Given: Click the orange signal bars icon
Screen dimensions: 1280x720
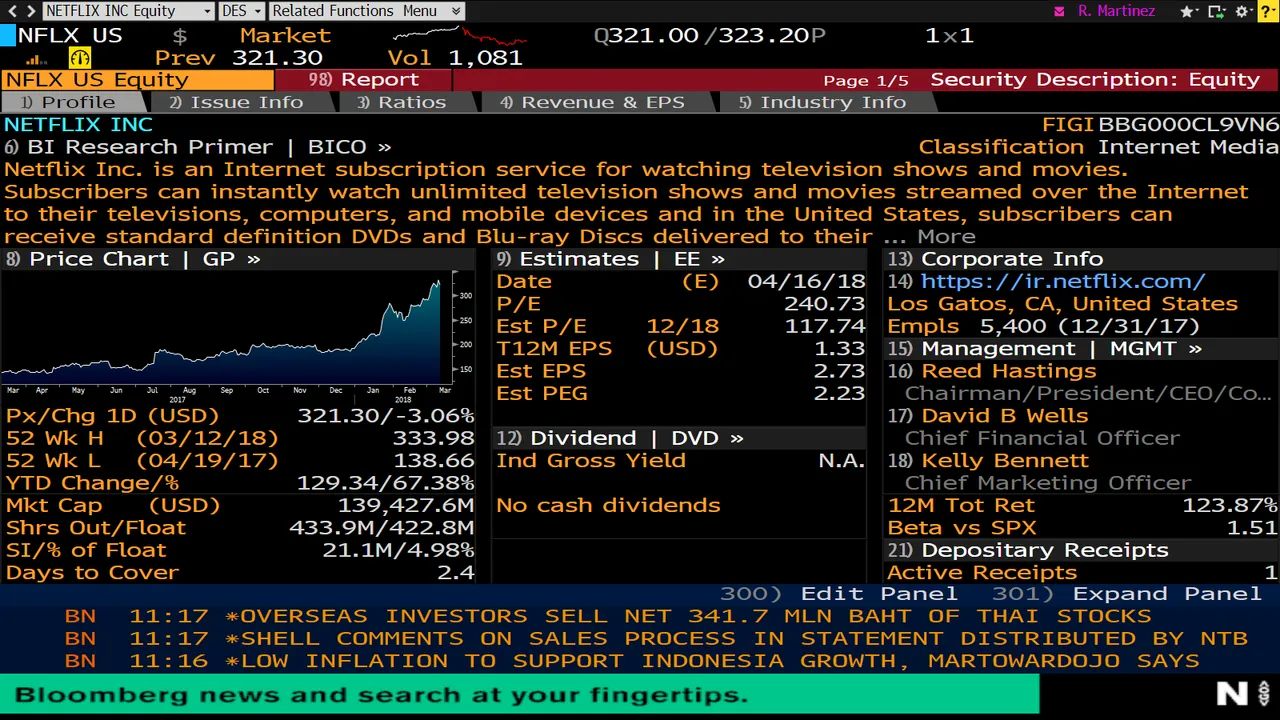Looking at the screenshot, I should [x=37, y=60].
